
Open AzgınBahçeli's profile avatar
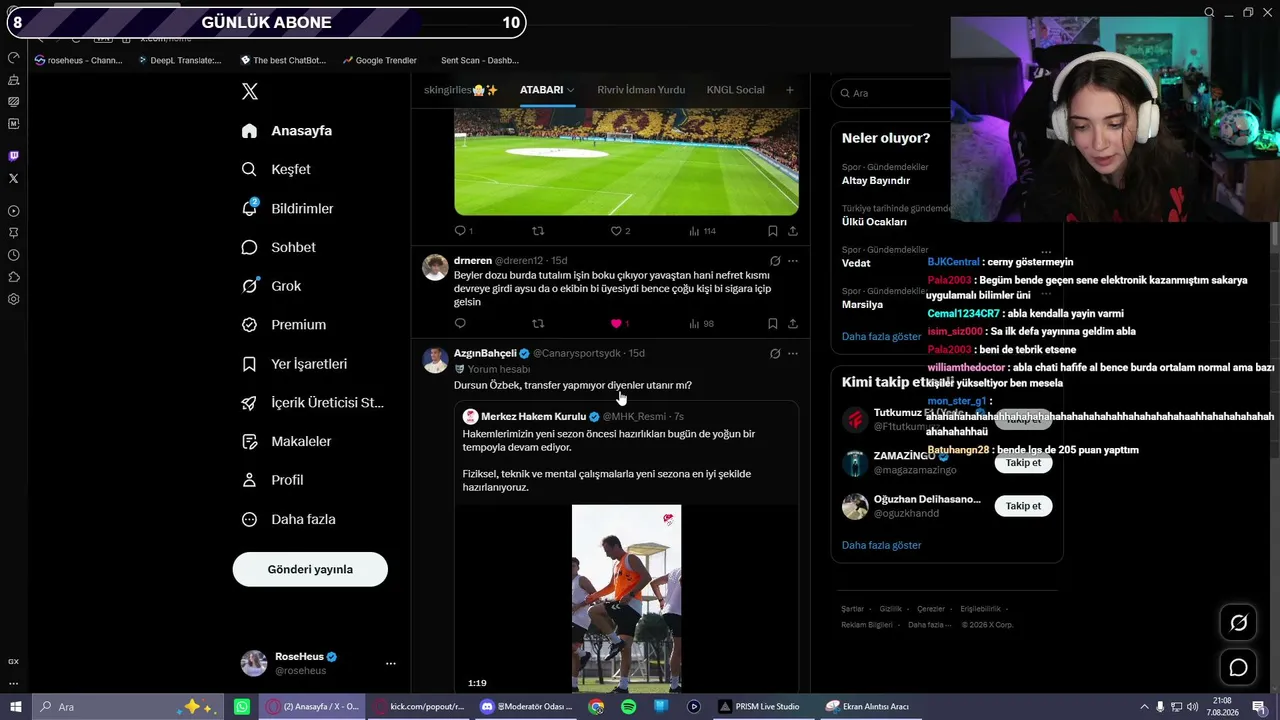435,360
